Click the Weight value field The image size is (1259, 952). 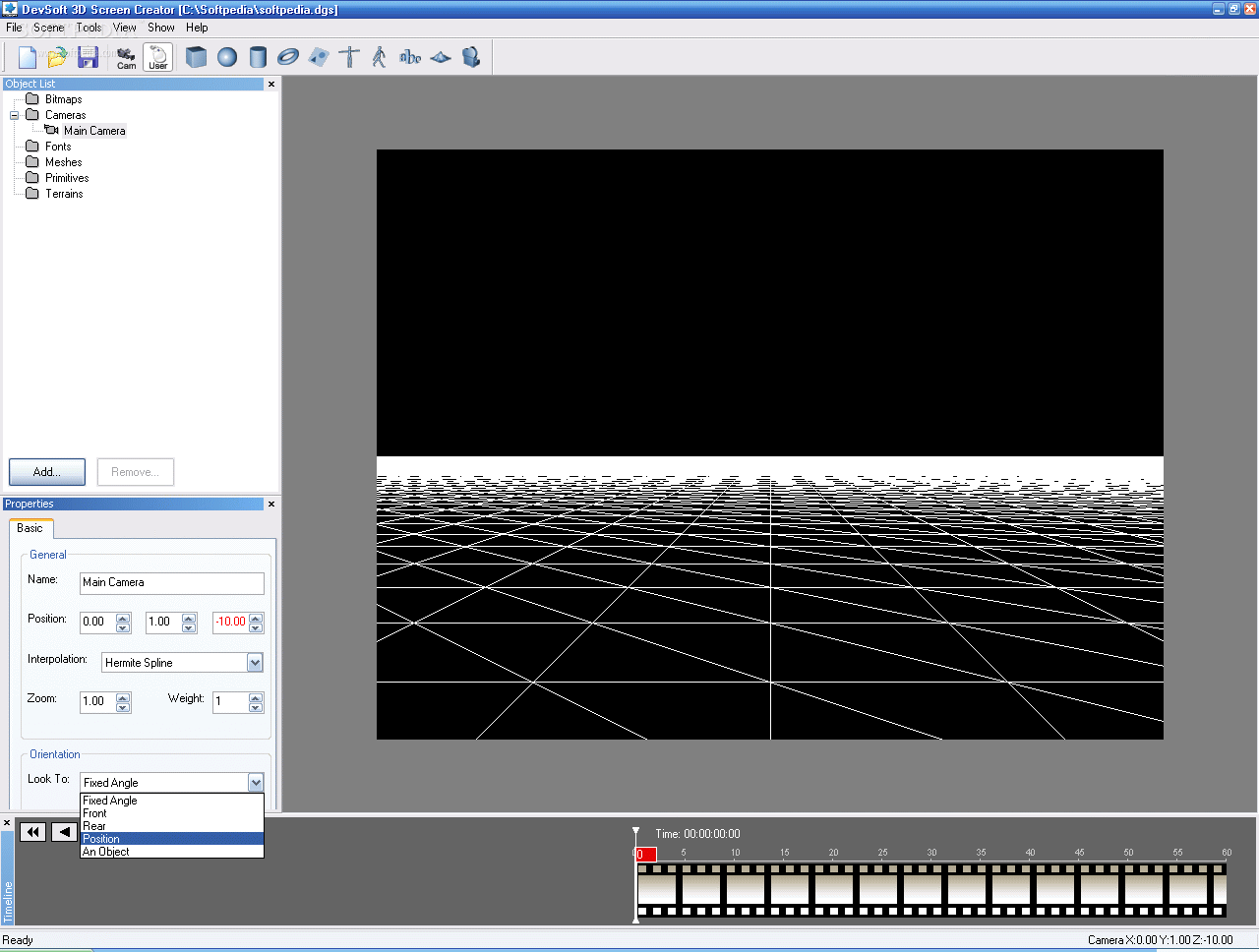[x=231, y=702]
